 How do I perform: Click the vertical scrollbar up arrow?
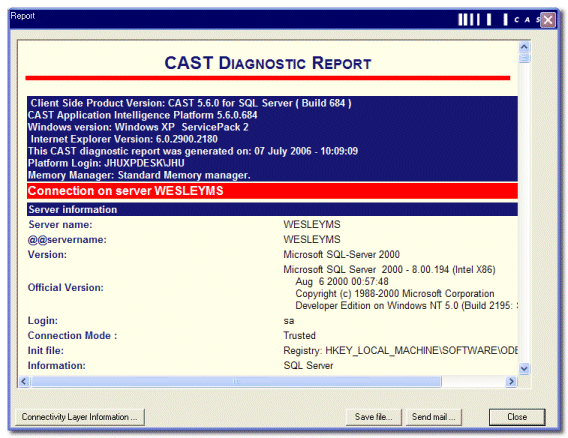(524, 47)
